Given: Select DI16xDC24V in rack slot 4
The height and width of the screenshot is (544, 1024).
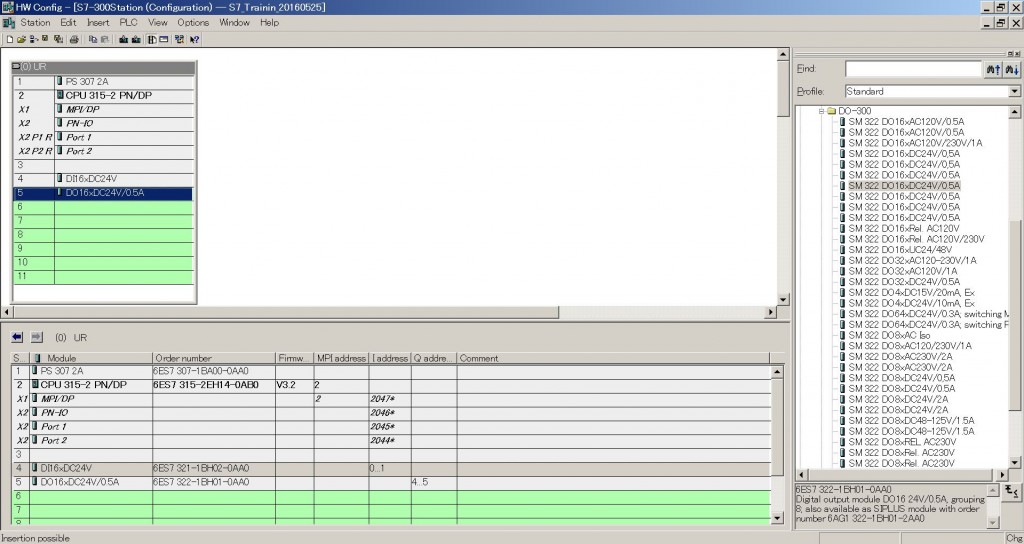Looking at the screenshot, I should click(x=103, y=178).
